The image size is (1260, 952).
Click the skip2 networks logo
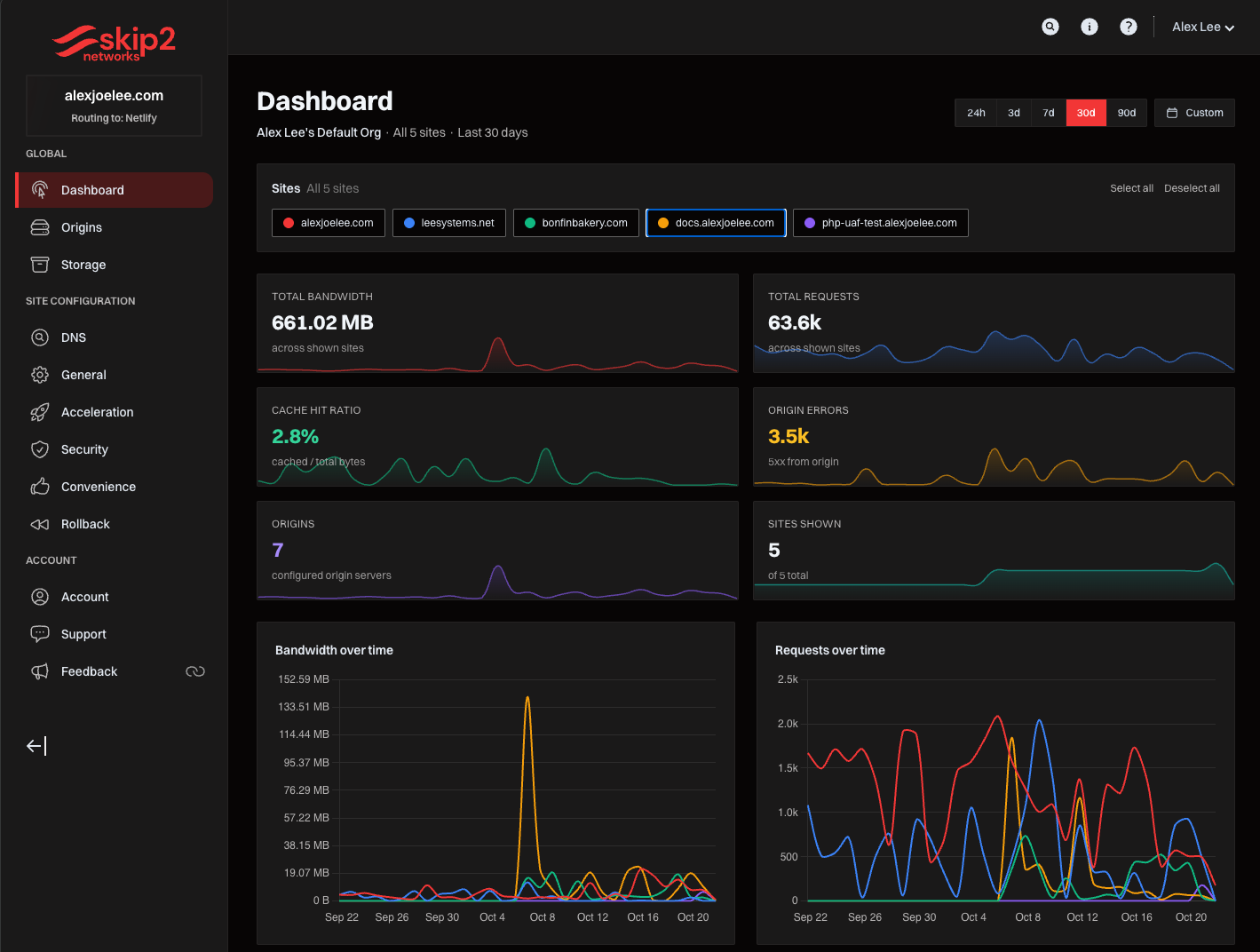coord(114,43)
